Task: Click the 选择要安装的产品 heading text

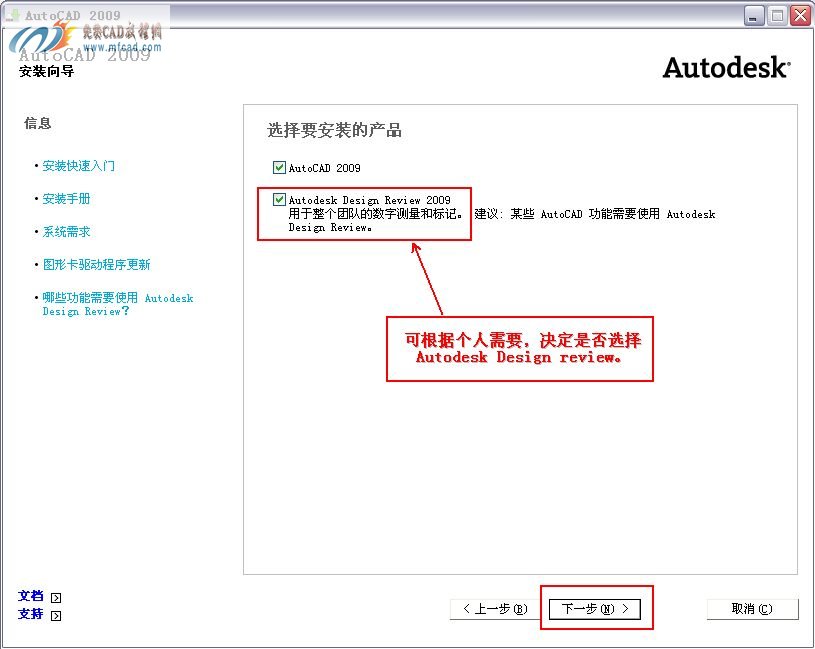Action: point(335,130)
